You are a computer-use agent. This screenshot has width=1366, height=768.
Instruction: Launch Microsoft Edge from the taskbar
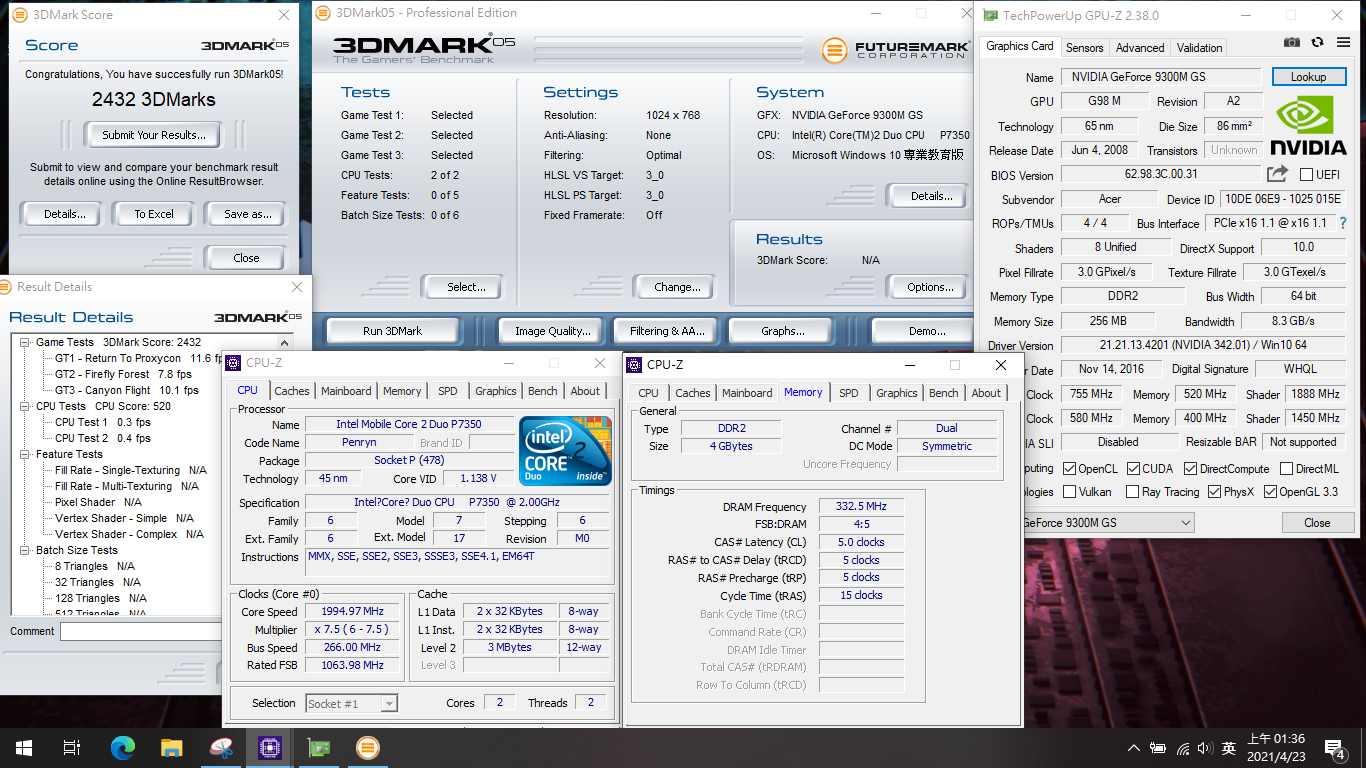pos(122,747)
